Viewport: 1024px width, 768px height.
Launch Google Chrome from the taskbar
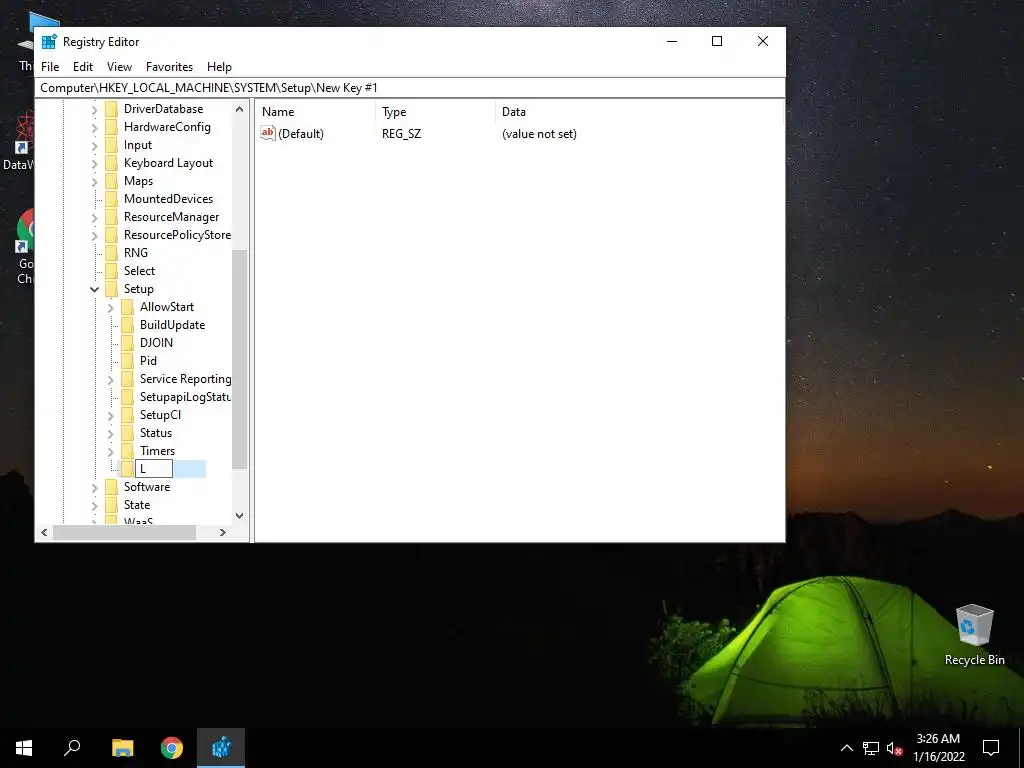[x=172, y=748]
